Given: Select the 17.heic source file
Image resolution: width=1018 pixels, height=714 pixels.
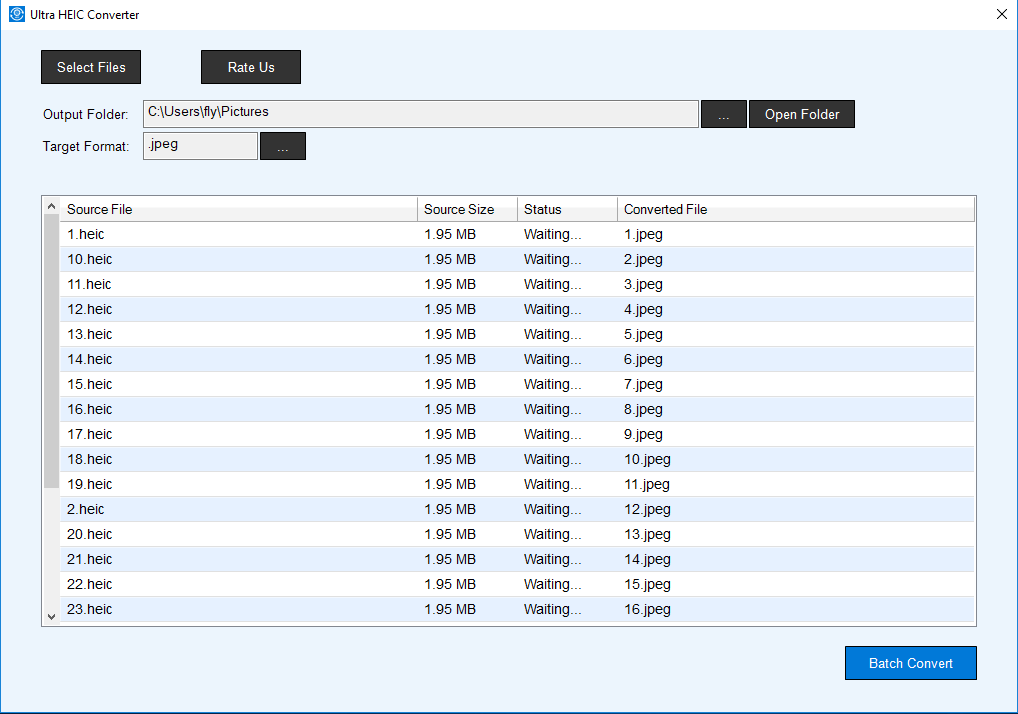Looking at the screenshot, I should coord(90,434).
